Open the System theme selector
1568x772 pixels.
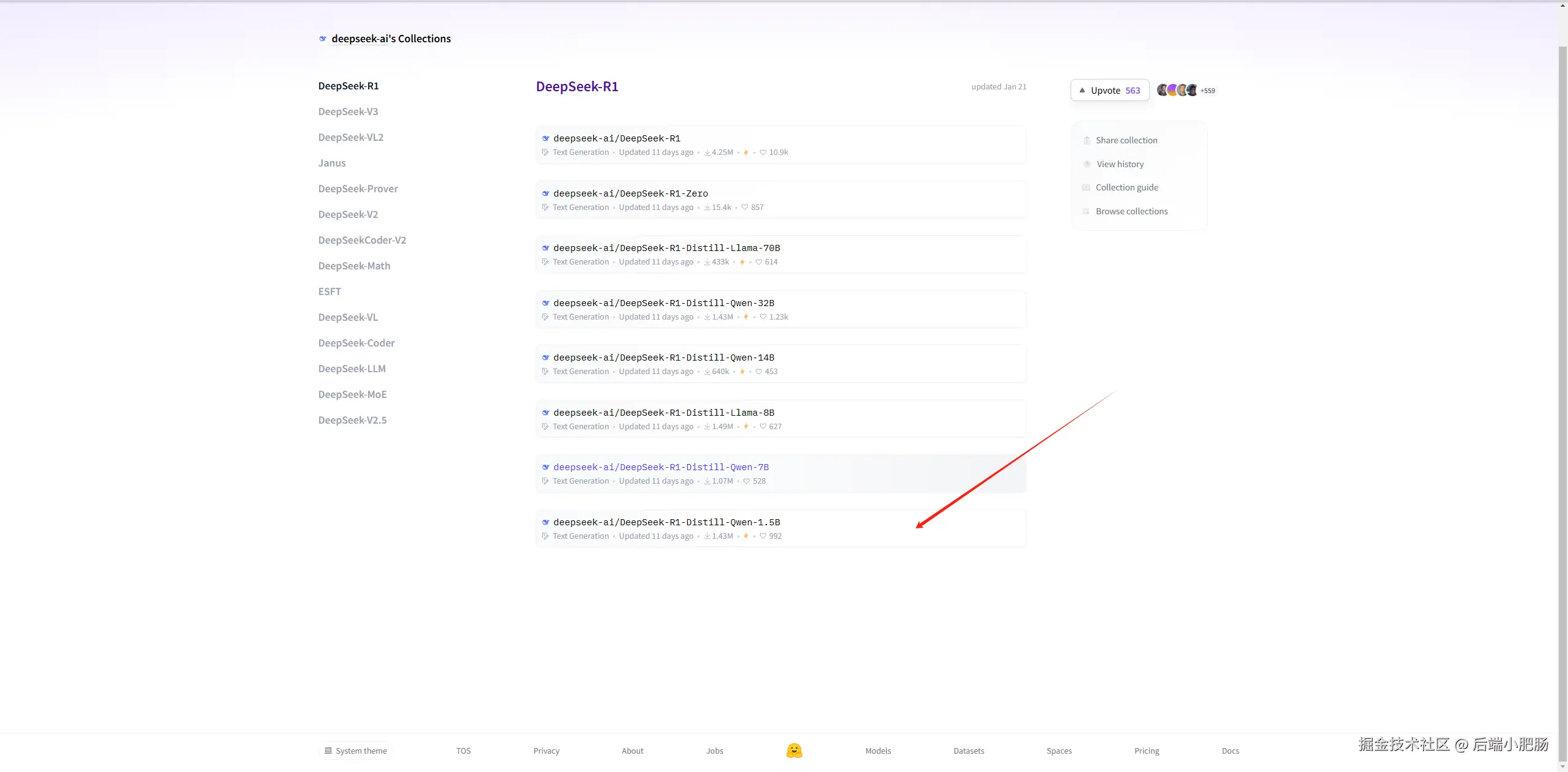click(356, 751)
